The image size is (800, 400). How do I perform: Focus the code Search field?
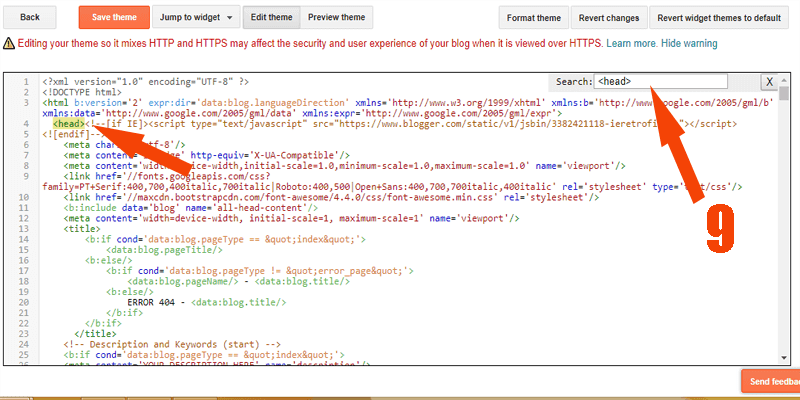click(661, 82)
